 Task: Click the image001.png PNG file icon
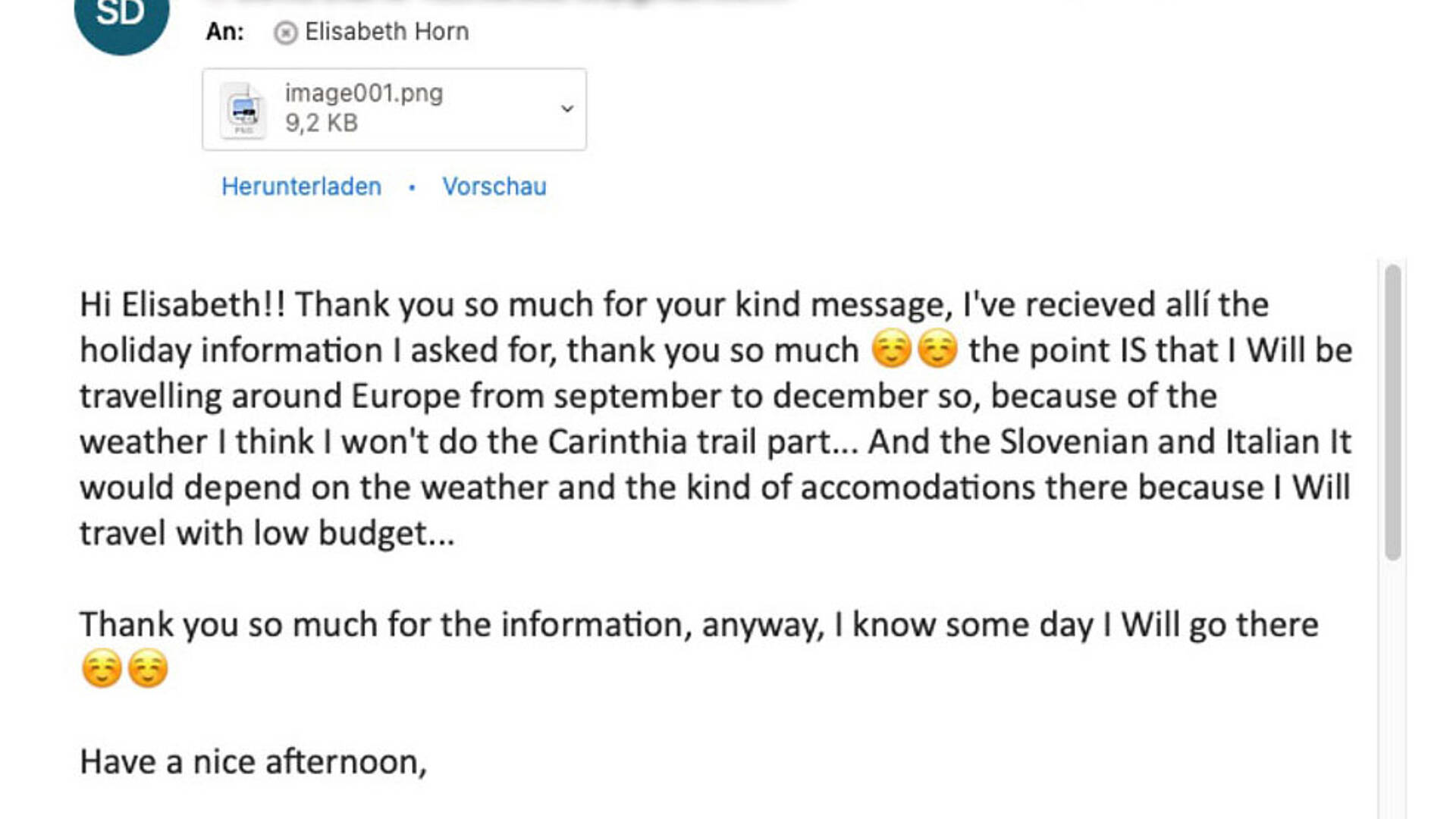pos(243,111)
